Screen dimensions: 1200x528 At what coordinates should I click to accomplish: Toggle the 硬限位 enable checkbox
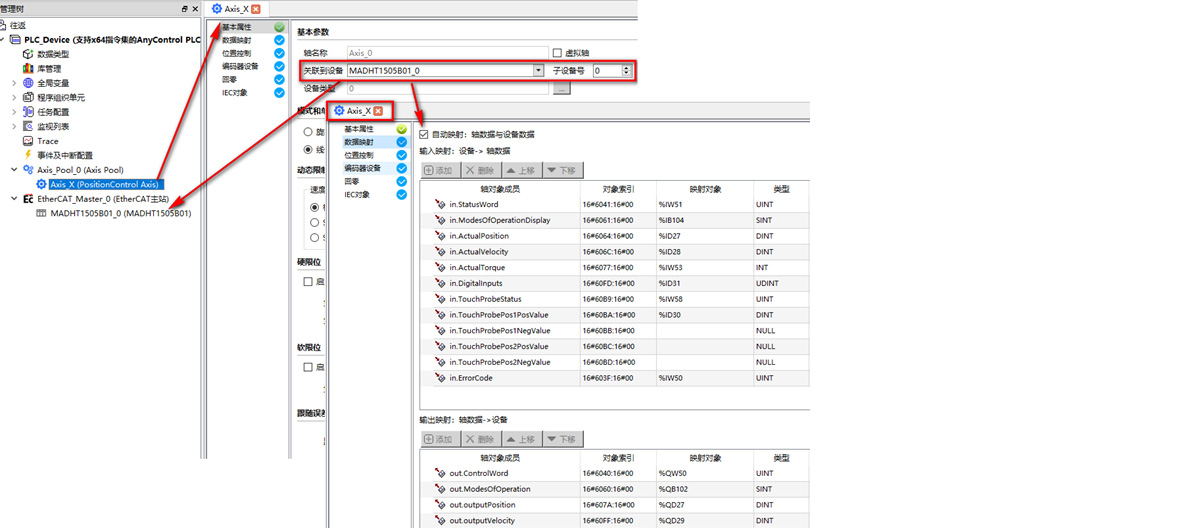tap(308, 282)
